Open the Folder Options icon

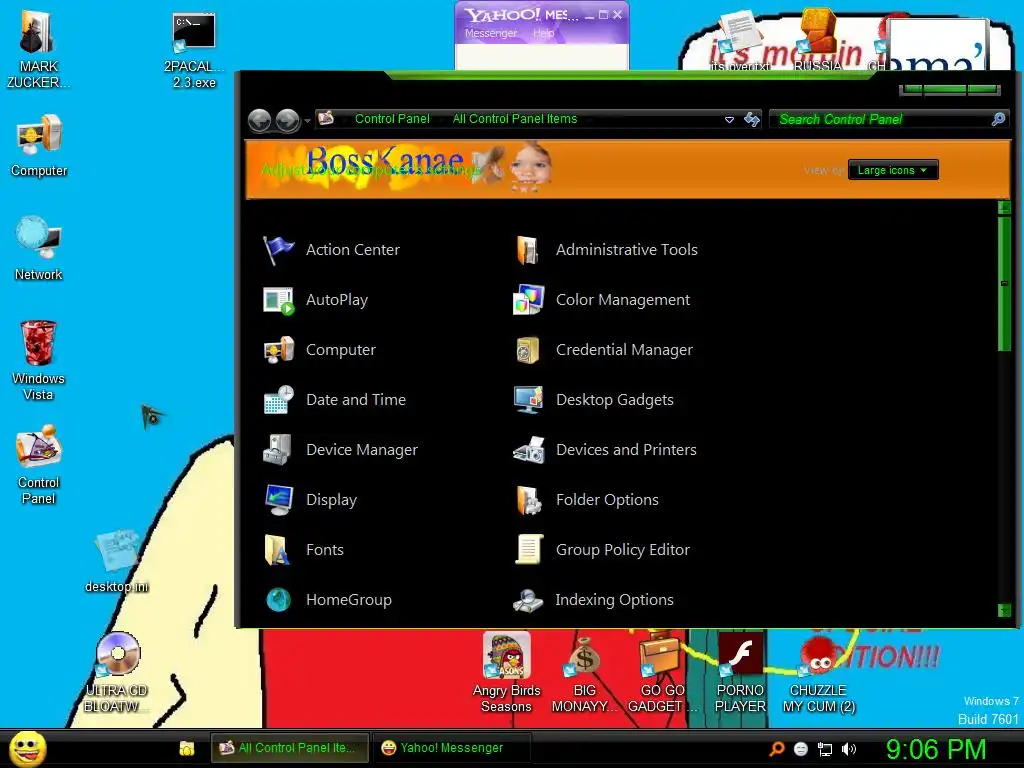528,500
